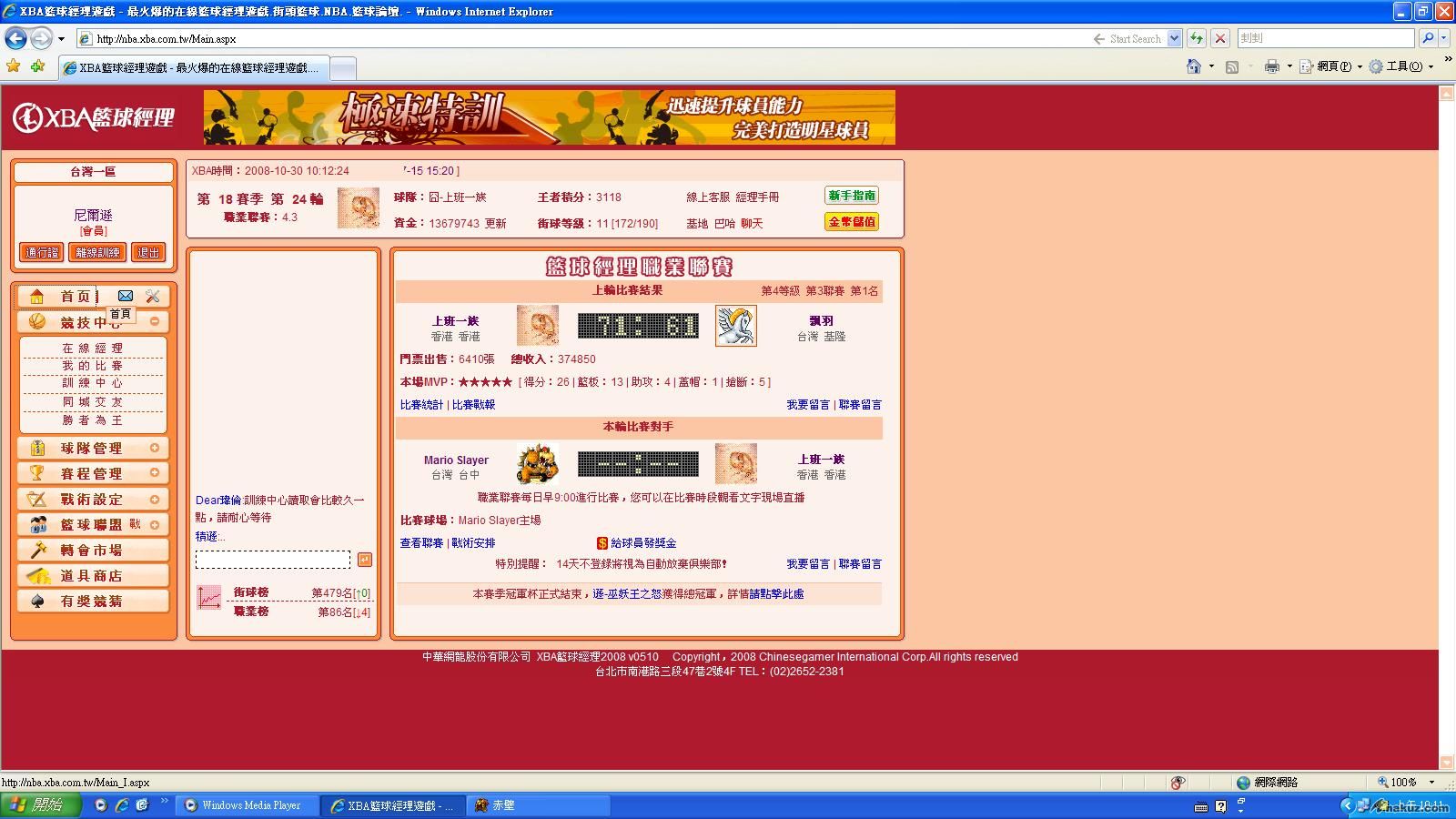Expand the 籃球聯盟 menu section

(x=155, y=524)
